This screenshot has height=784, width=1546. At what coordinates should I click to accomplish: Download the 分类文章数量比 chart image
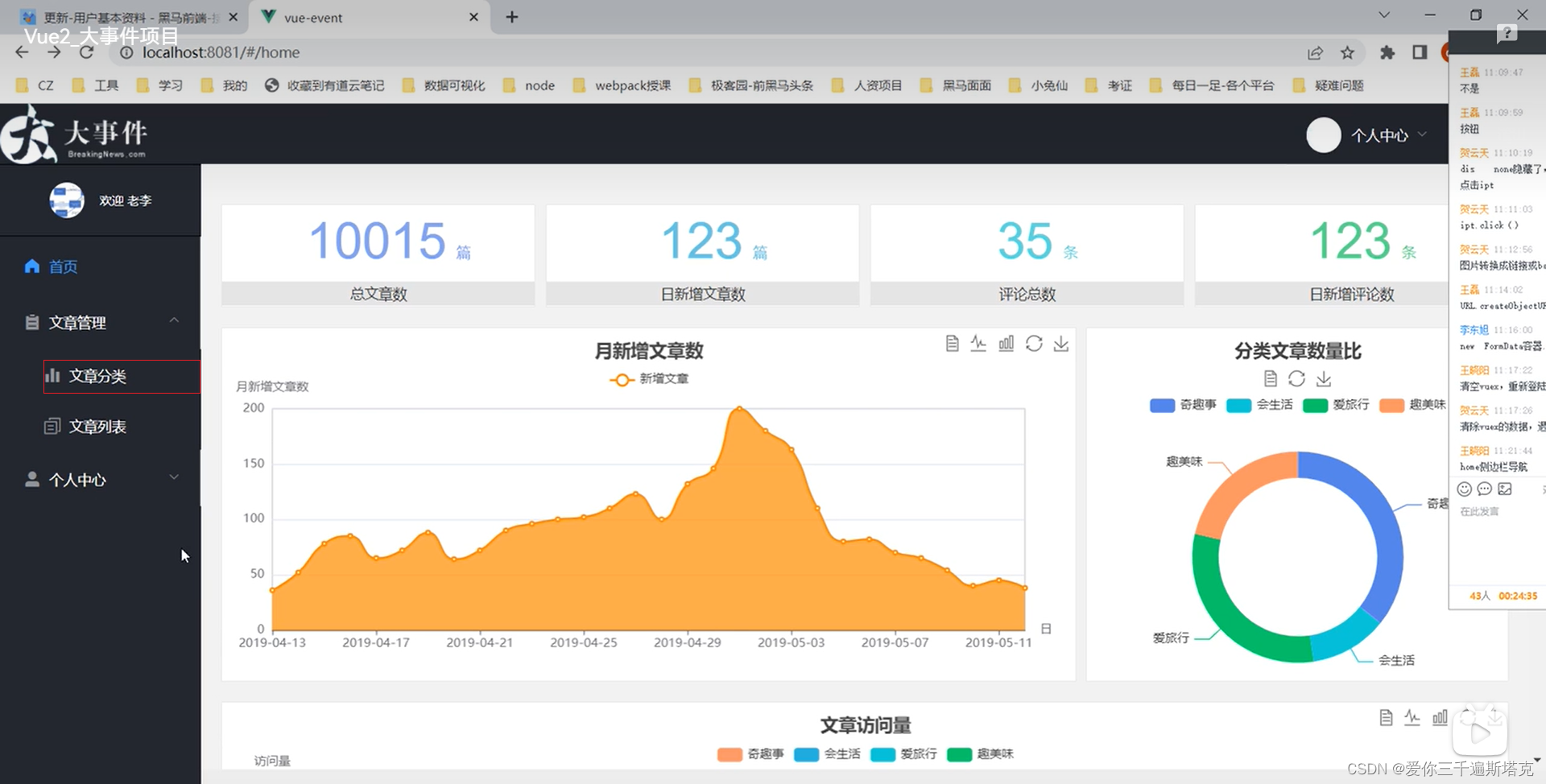click(1324, 378)
